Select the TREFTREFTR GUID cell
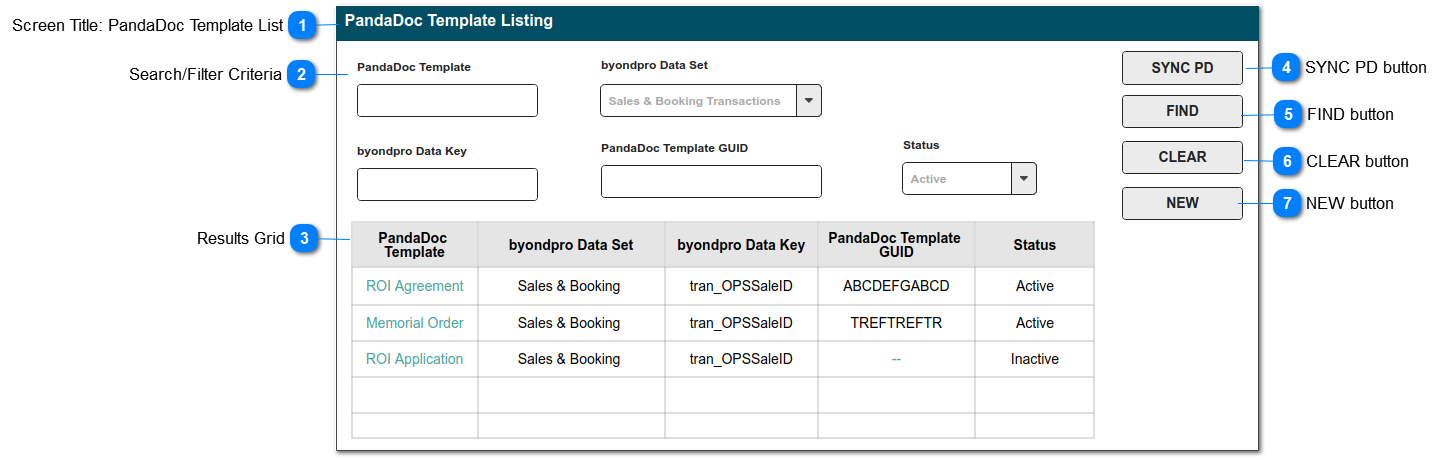This screenshot has width=1443, height=460. pos(896,323)
